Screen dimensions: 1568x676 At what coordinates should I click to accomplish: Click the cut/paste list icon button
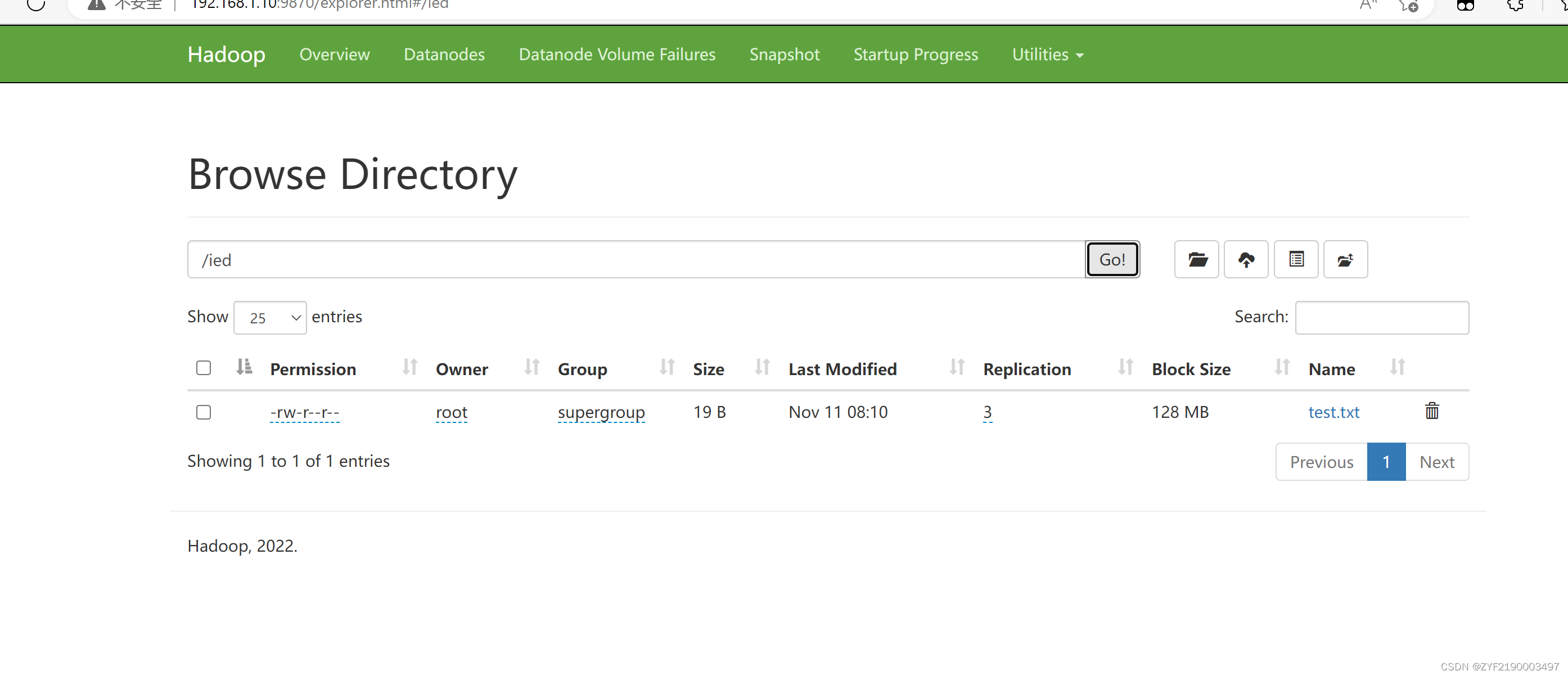tap(1295, 260)
